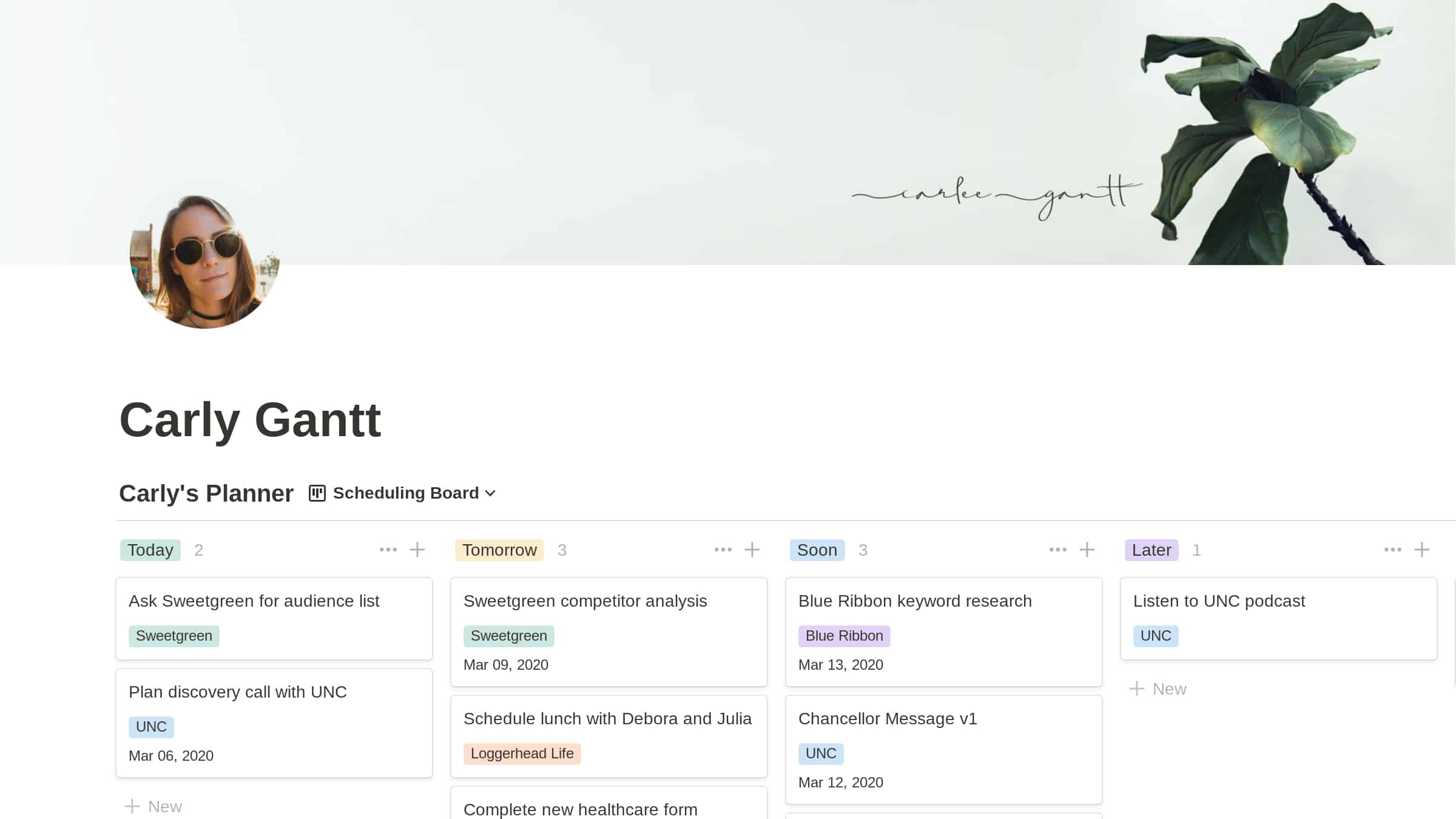Select the Tomorrow group label

499,550
